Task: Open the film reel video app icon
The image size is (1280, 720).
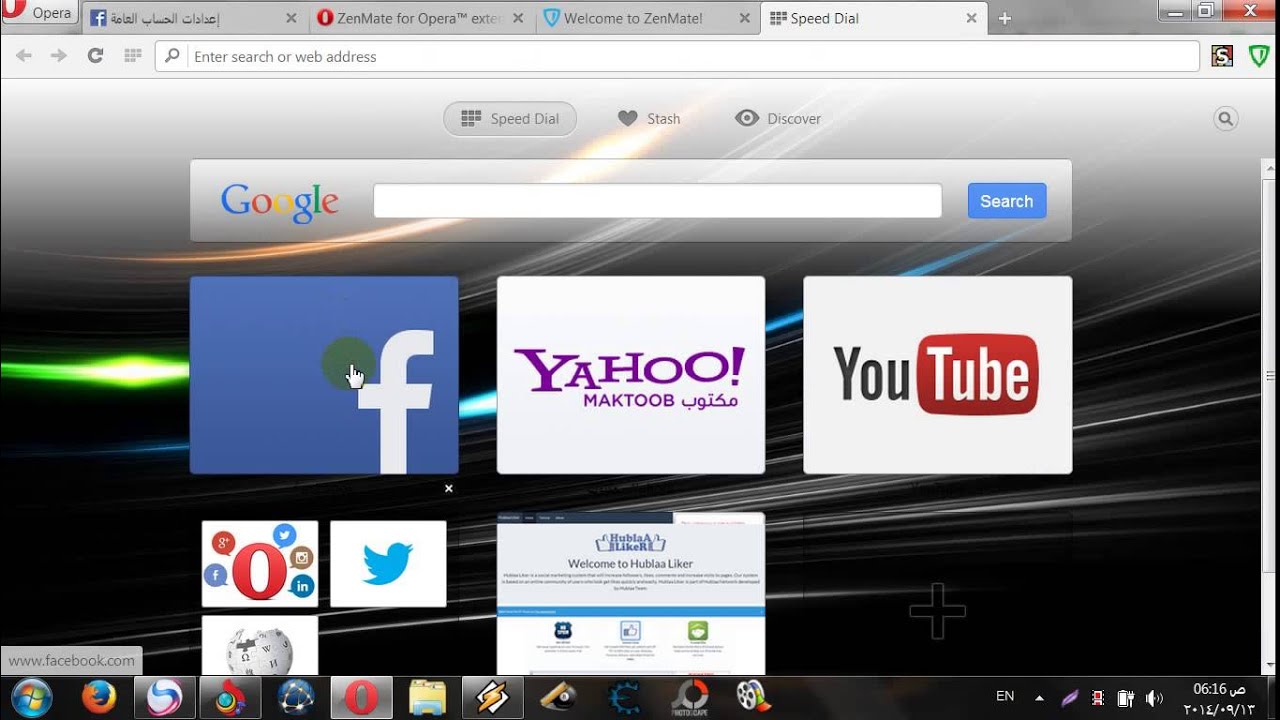Action: (753, 696)
